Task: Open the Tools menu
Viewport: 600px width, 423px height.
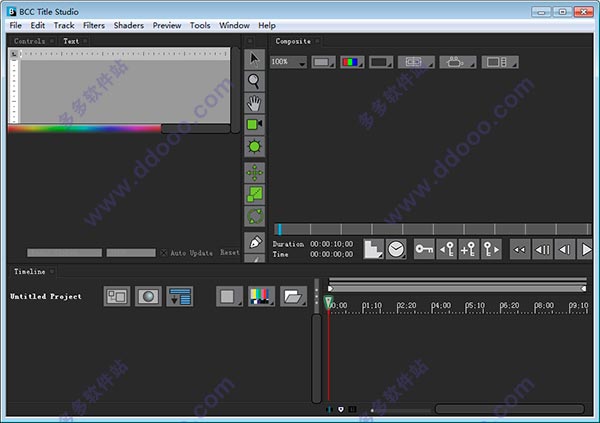Action: point(200,25)
